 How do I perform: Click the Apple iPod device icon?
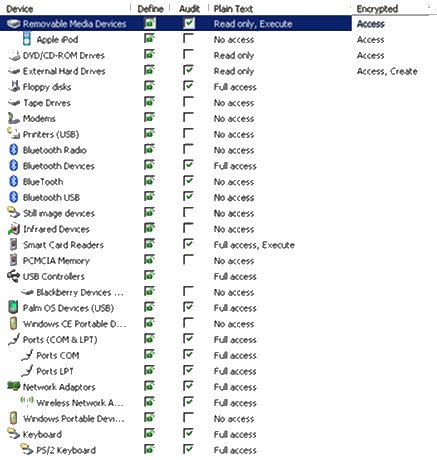click(x=27, y=39)
